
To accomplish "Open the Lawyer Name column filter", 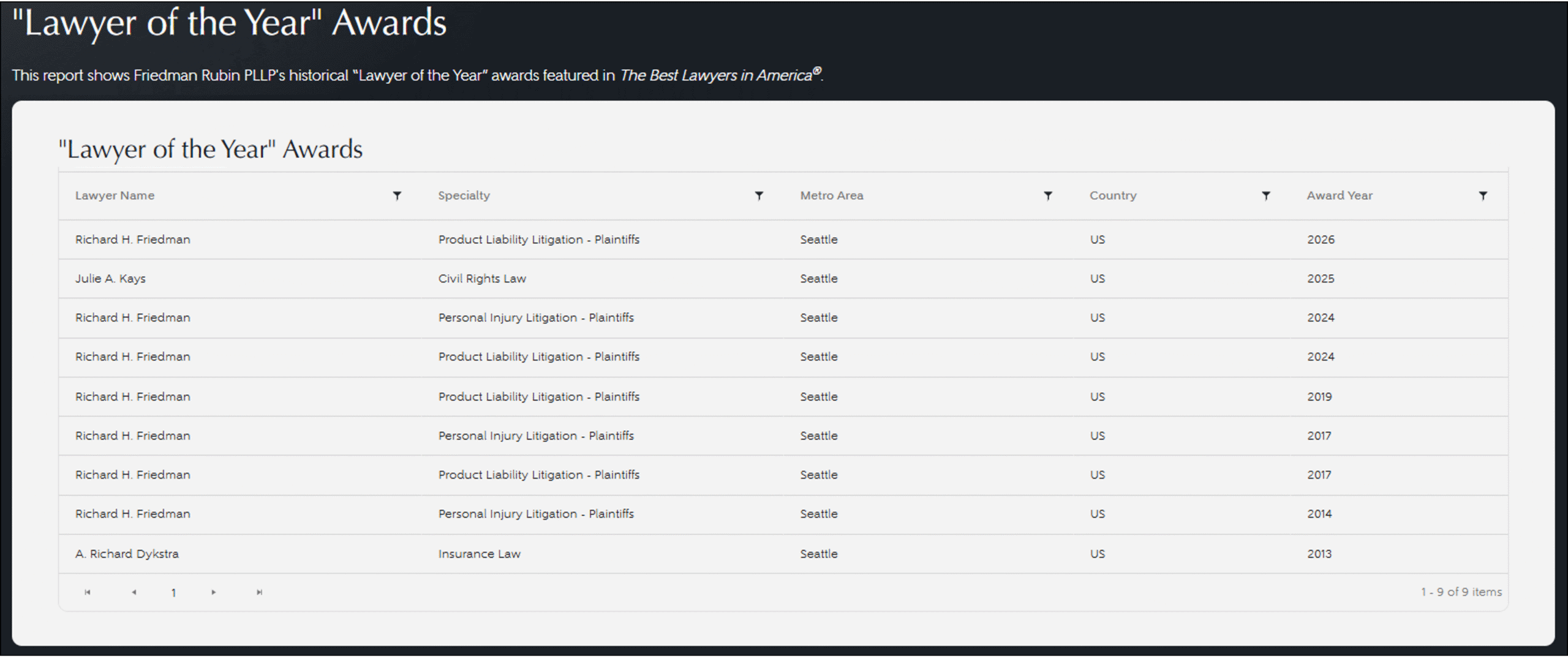I will coord(397,196).
